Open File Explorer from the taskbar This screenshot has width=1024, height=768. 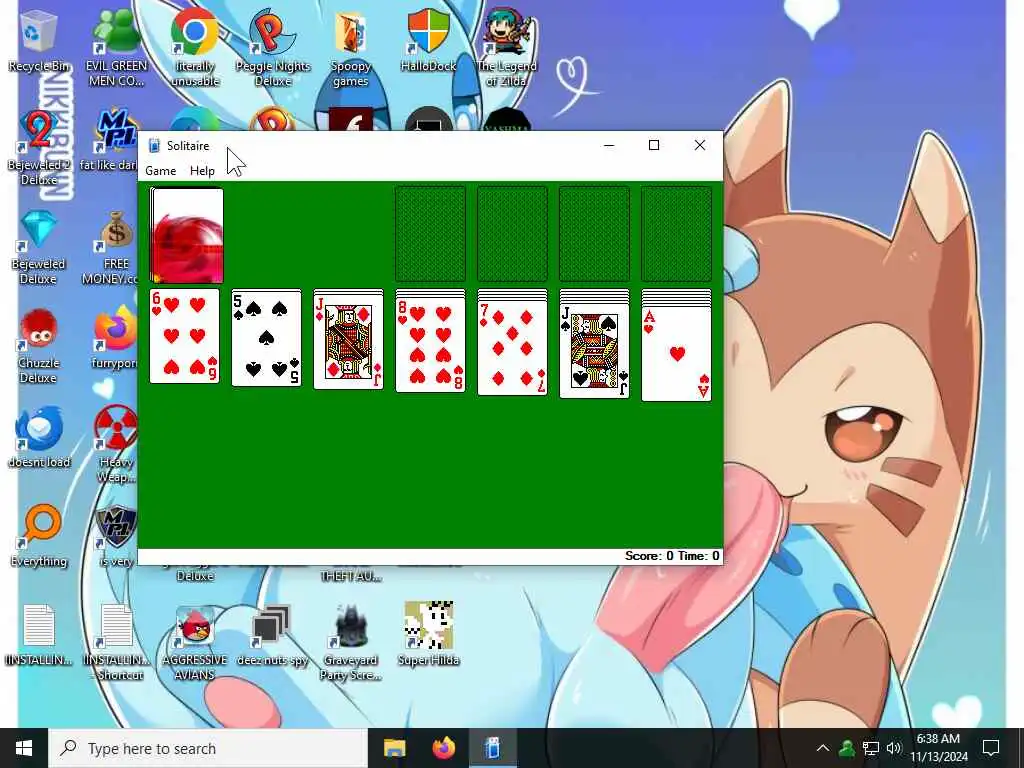[x=394, y=748]
